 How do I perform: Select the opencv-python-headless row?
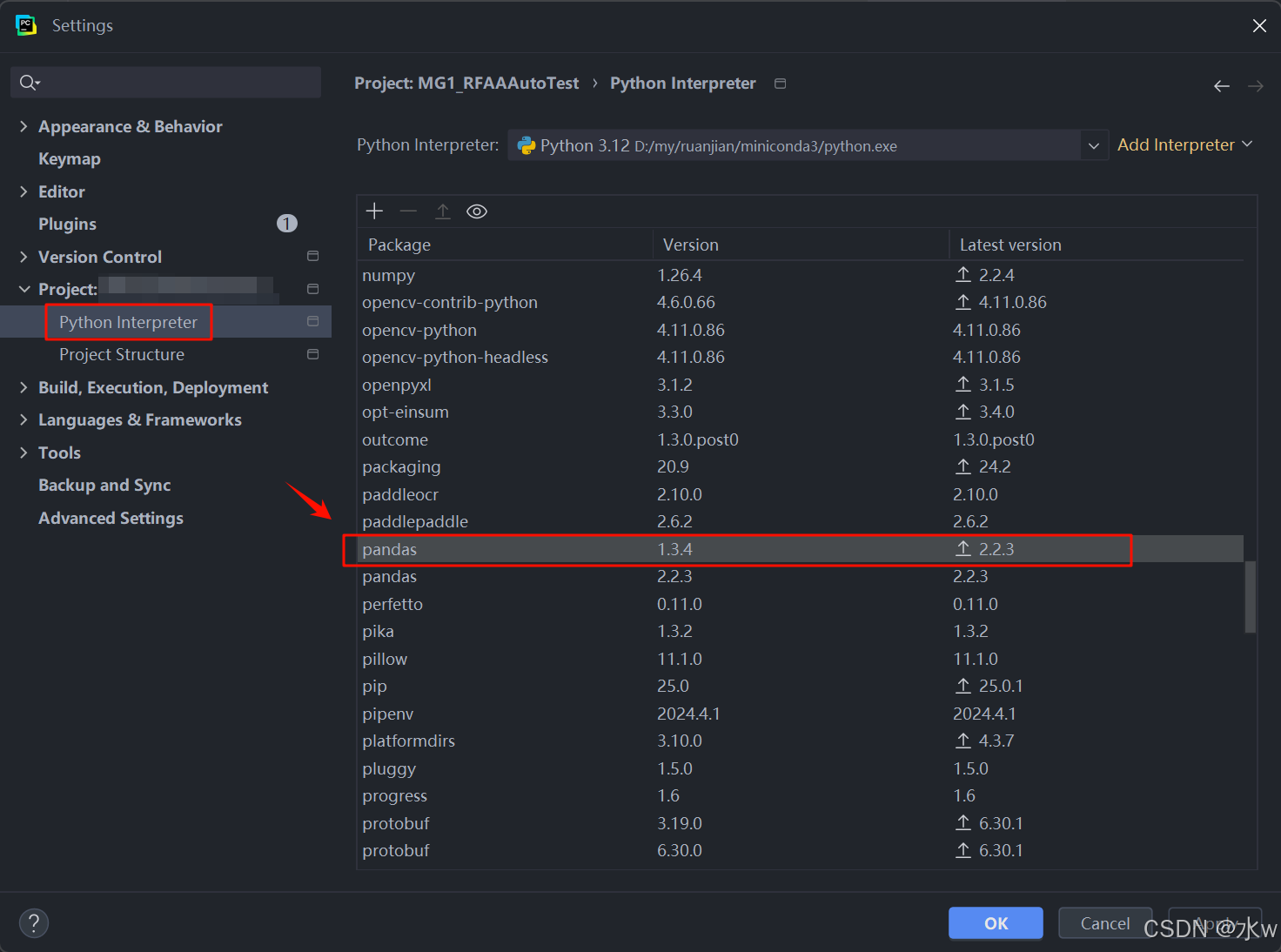(x=801, y=357)
